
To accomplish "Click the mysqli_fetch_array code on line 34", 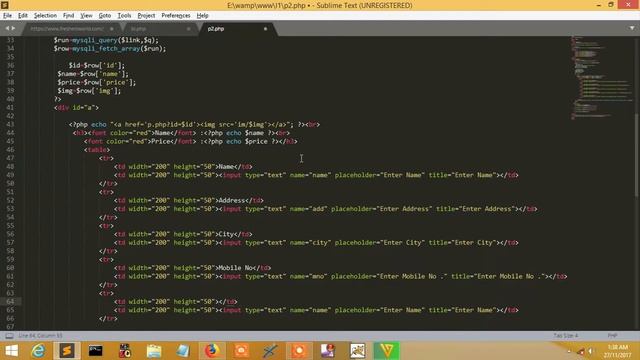I will click(106, 49).
